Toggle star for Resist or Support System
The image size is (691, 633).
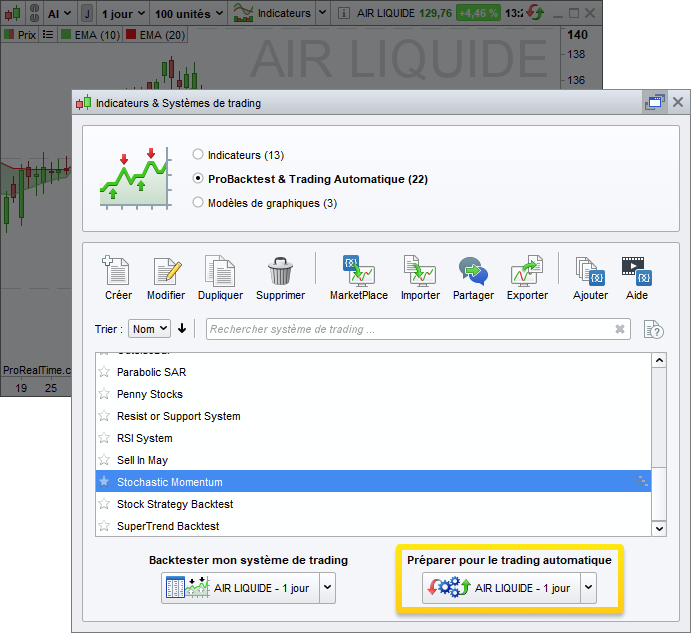point(104,416)
